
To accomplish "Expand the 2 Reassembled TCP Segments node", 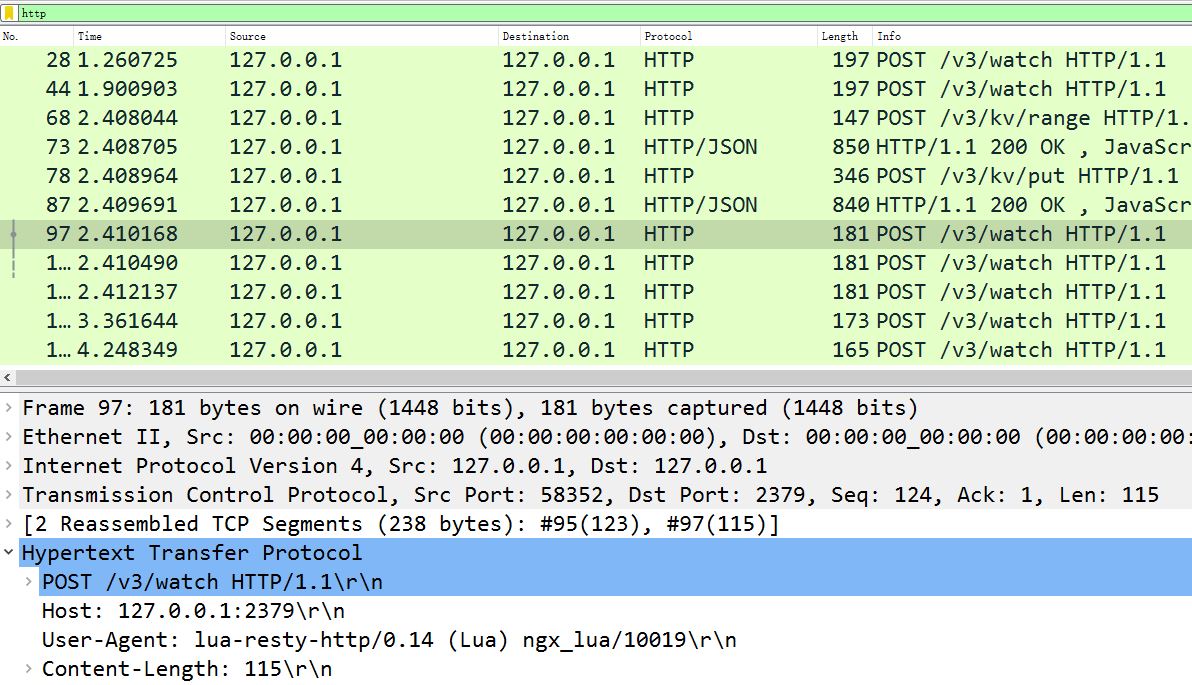I will [9, 524].
